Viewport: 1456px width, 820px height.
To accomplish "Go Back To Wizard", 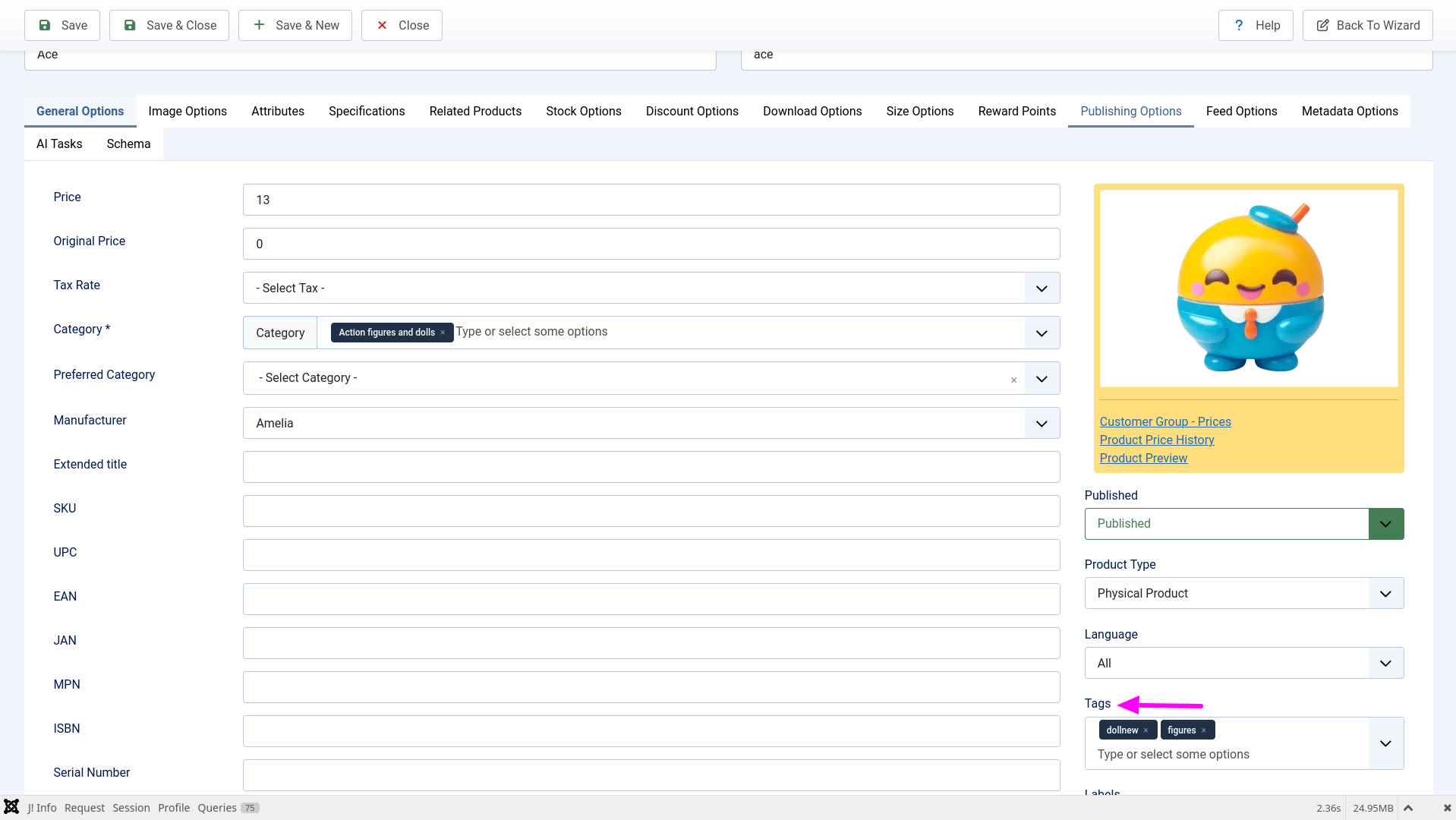I will (x=1367, y=25).
